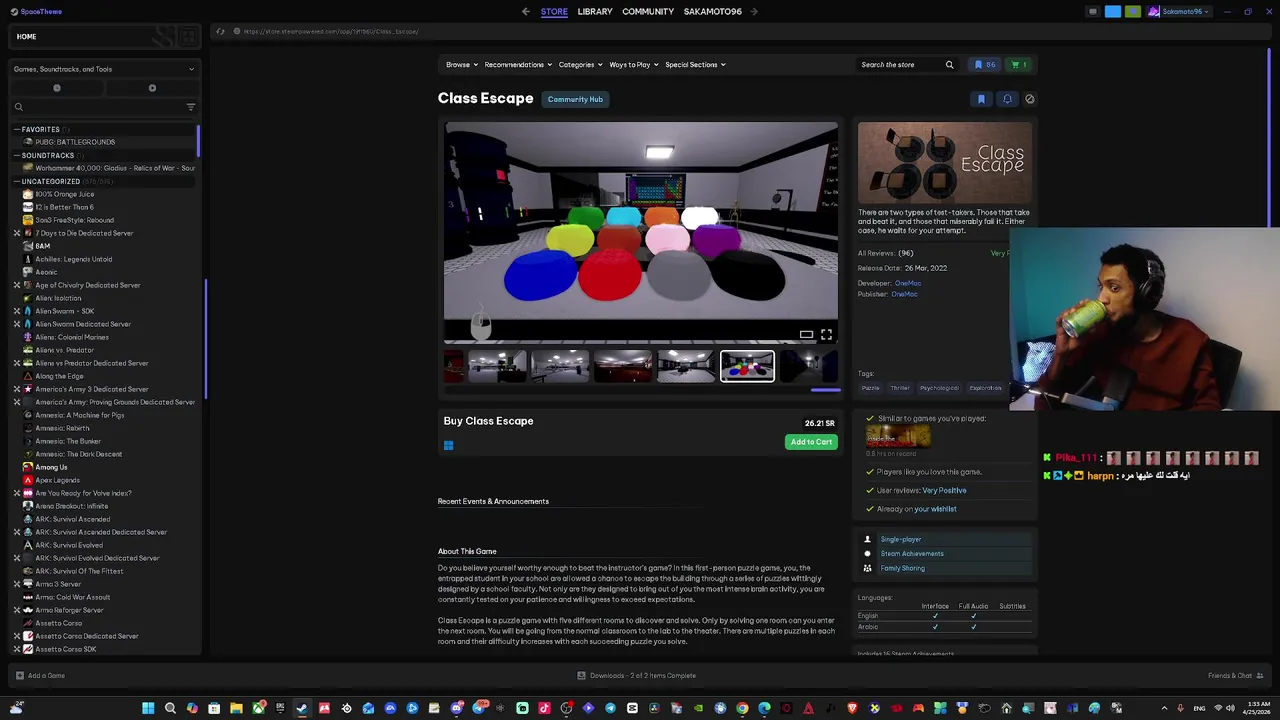Screen dimensions: 1280x720
Task: Click the theater mode icon on the screenshot viewer
Action: (x=806, y=335)
